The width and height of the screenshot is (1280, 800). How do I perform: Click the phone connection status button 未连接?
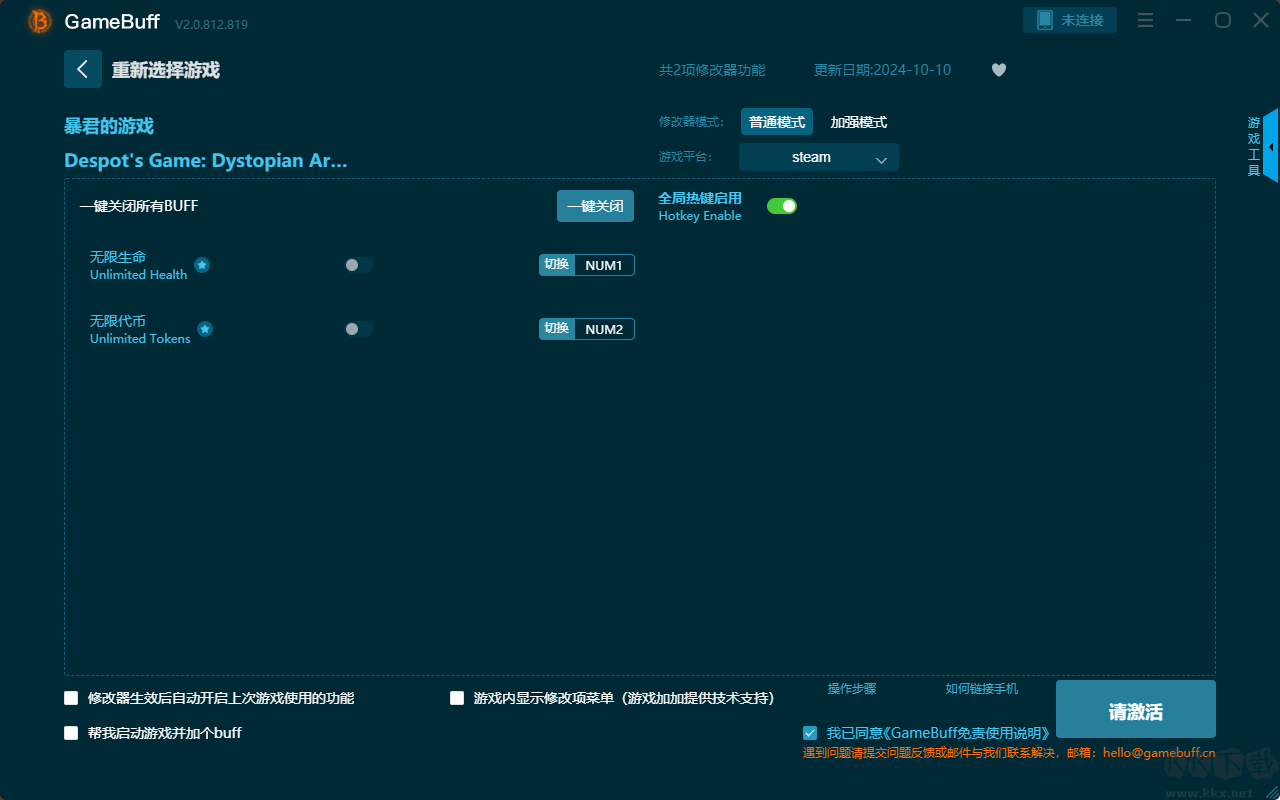(1070, 20)
